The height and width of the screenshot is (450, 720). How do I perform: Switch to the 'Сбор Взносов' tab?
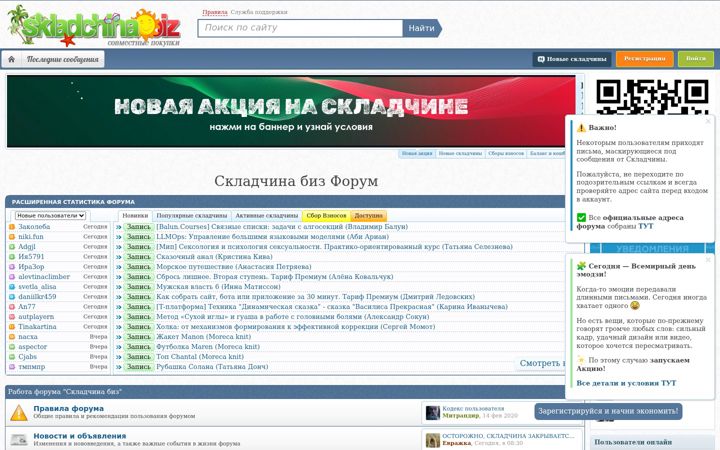tap(326, 215)
